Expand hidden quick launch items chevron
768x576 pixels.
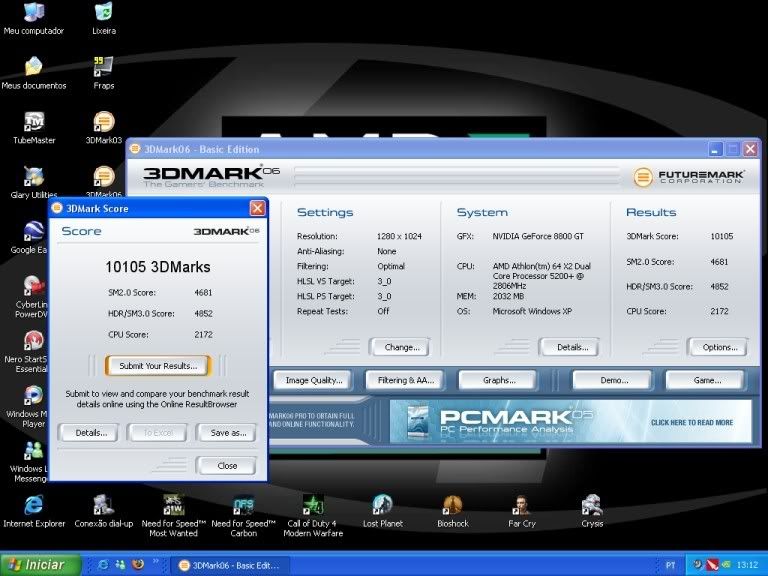156,561
